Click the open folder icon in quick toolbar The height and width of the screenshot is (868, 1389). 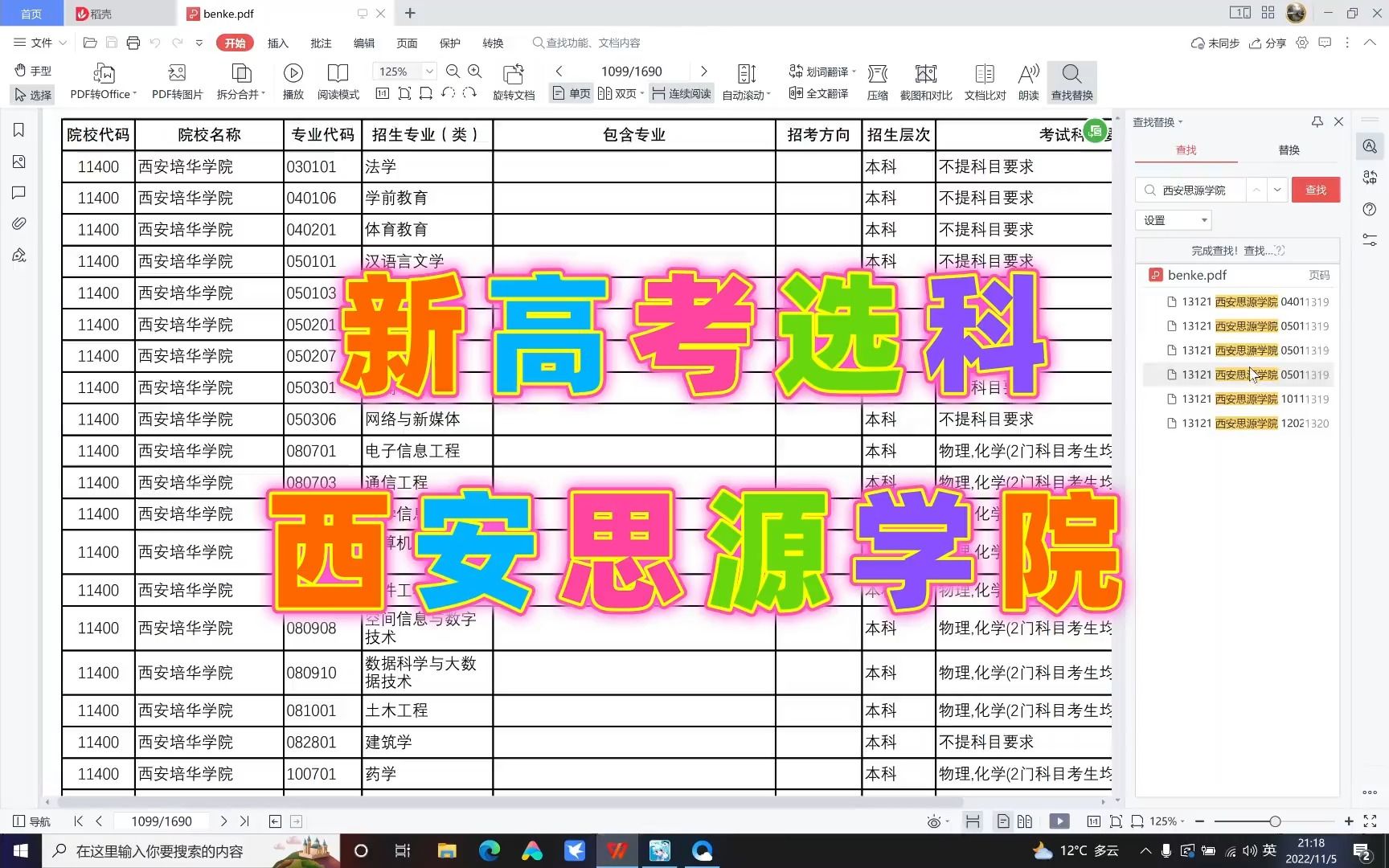90,43
